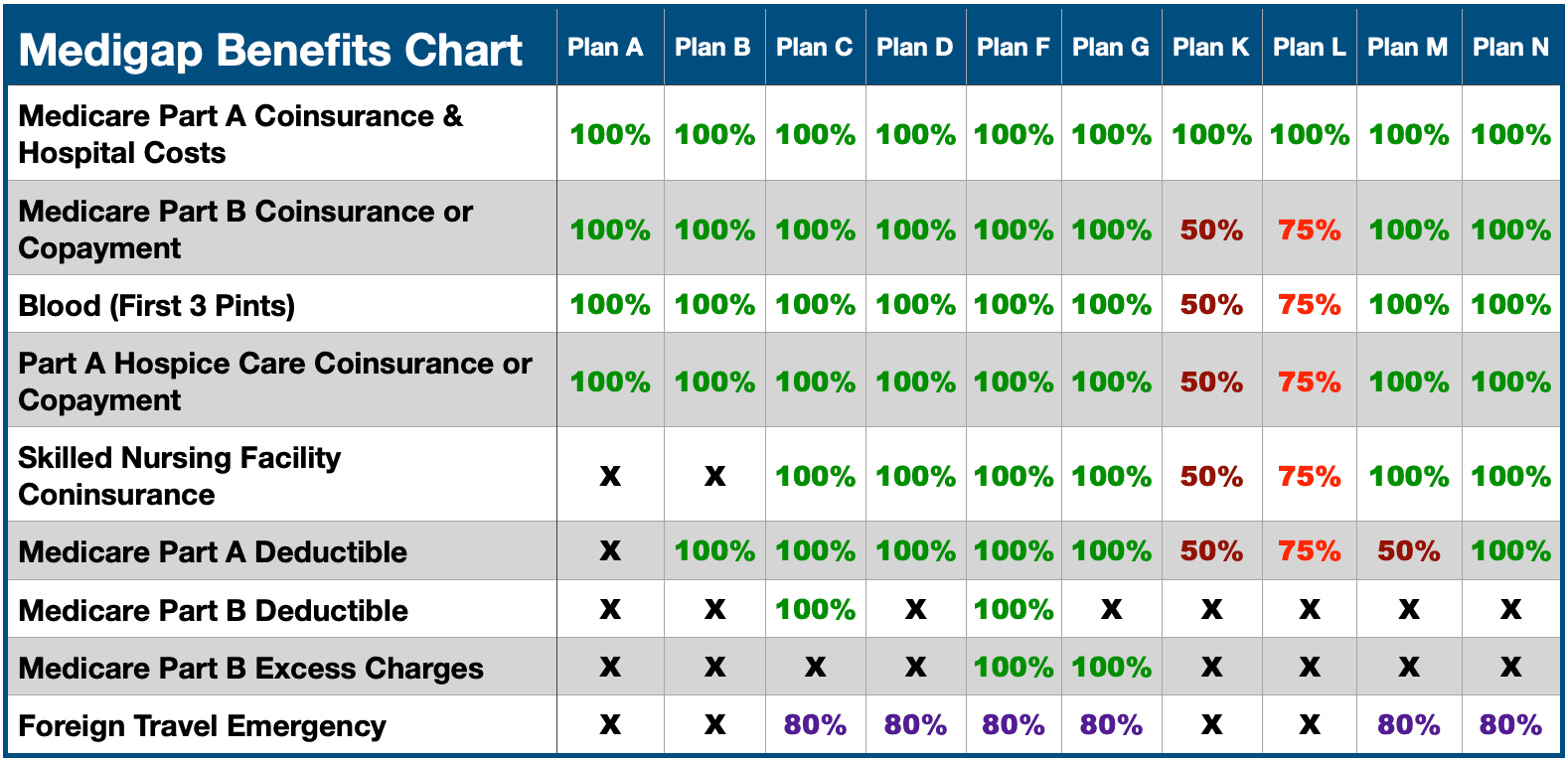
Task: Click the Medicare Part B Excess Charges label
Action: pyautogui.click(x=250, y=669)
